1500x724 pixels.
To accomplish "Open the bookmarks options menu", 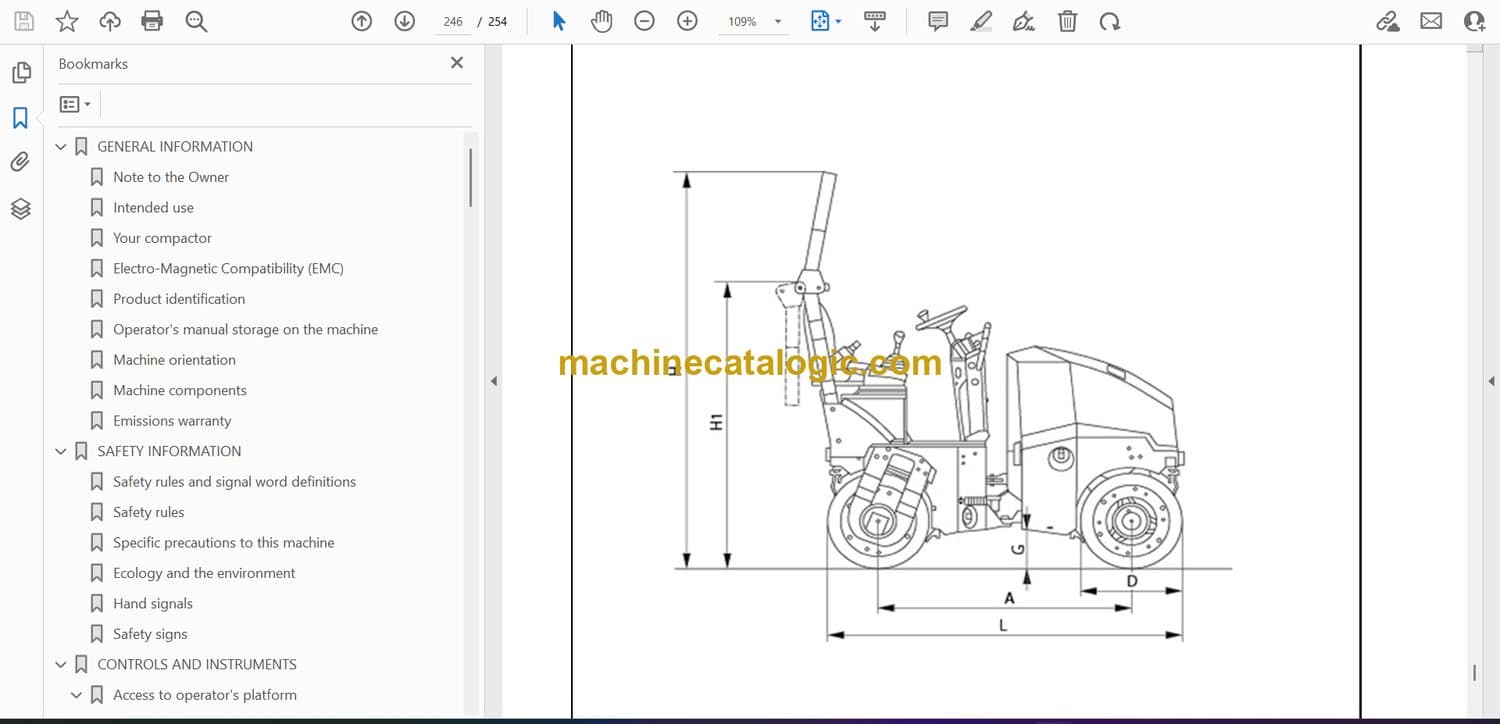I will pyautogui.click(x=75, y=104).
